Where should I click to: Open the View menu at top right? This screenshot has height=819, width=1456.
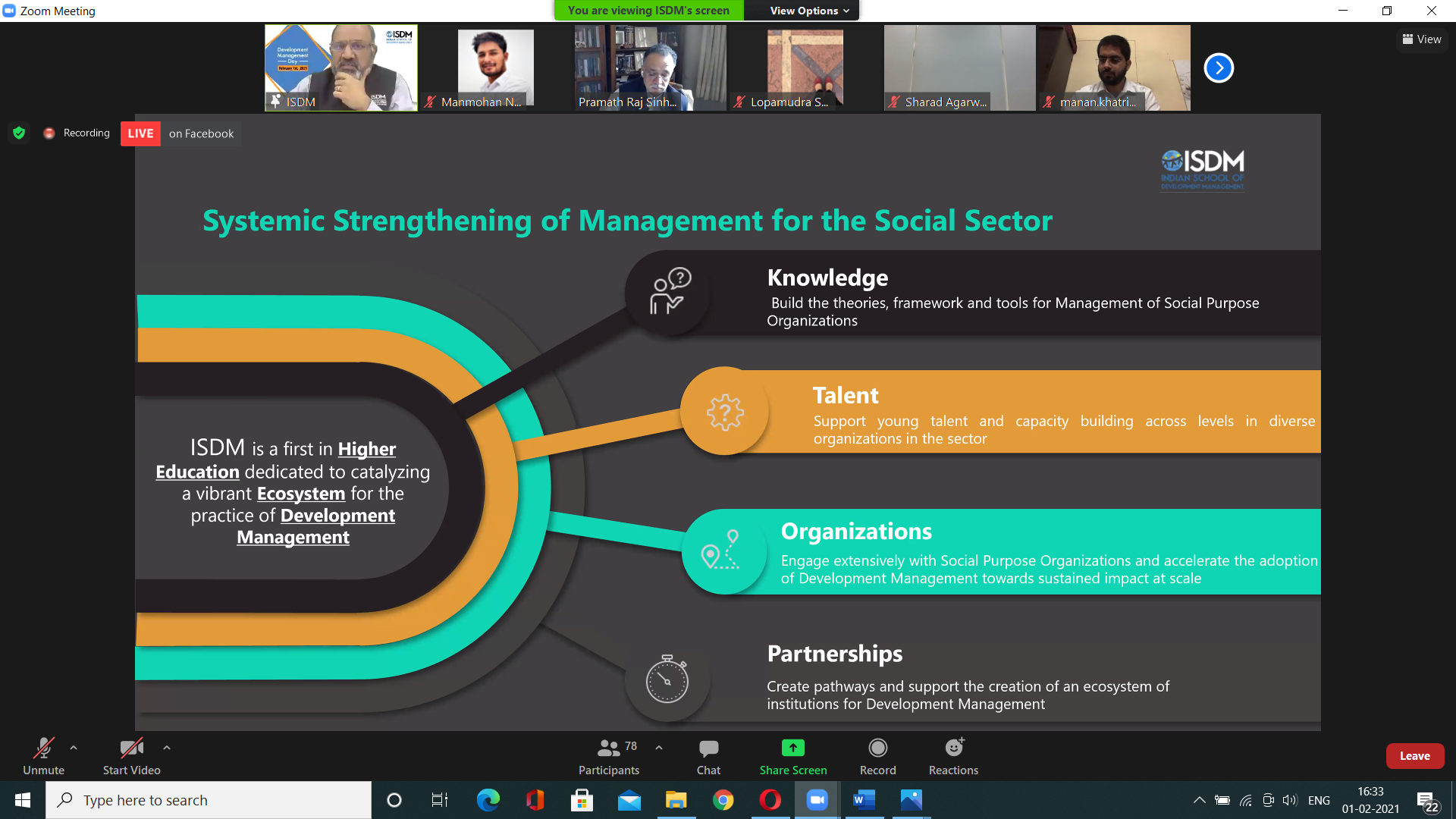(x=1421, y=39)
